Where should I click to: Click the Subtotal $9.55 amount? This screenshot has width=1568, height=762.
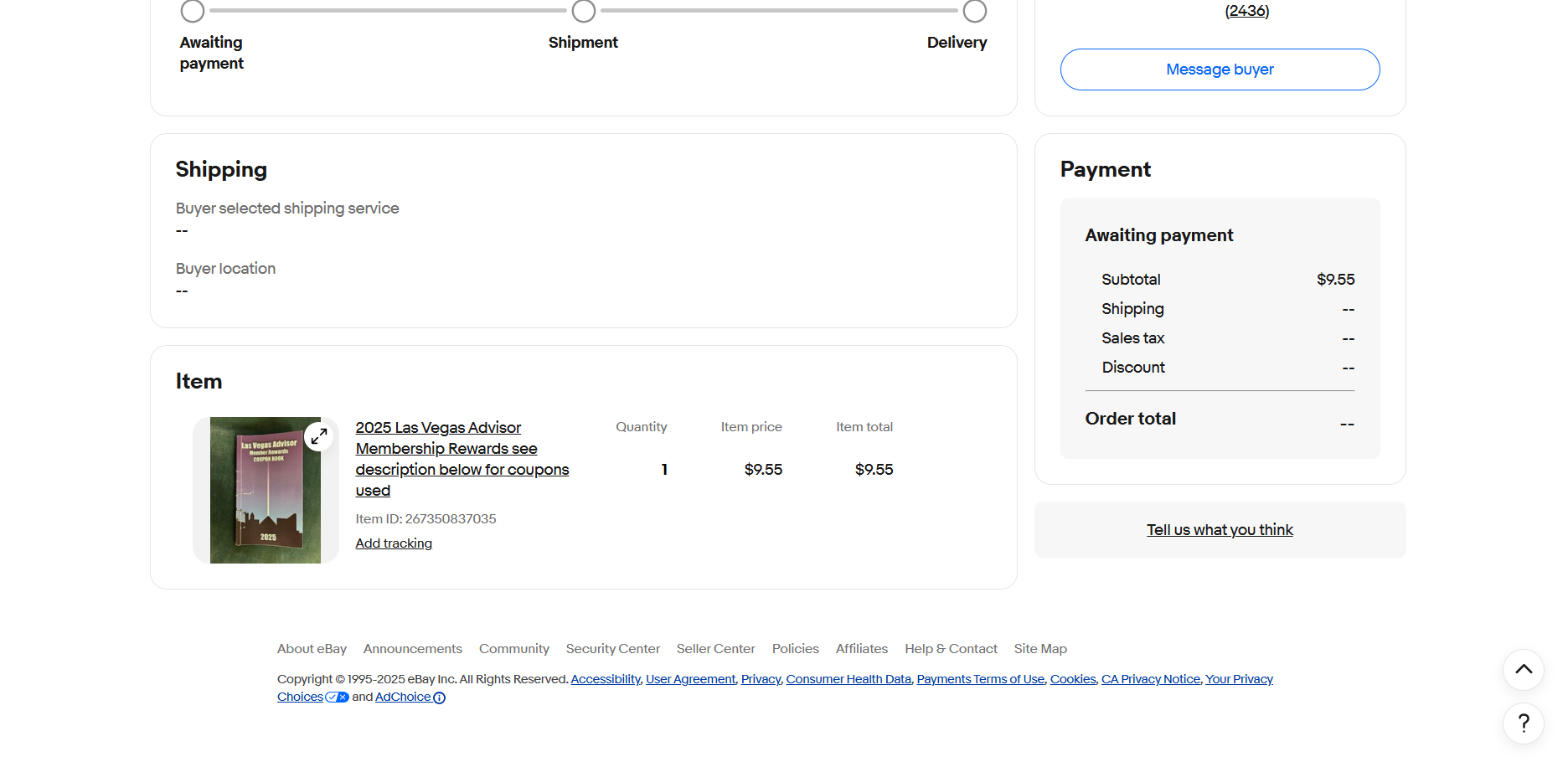pyautogui.click(x=1335, y=280)
